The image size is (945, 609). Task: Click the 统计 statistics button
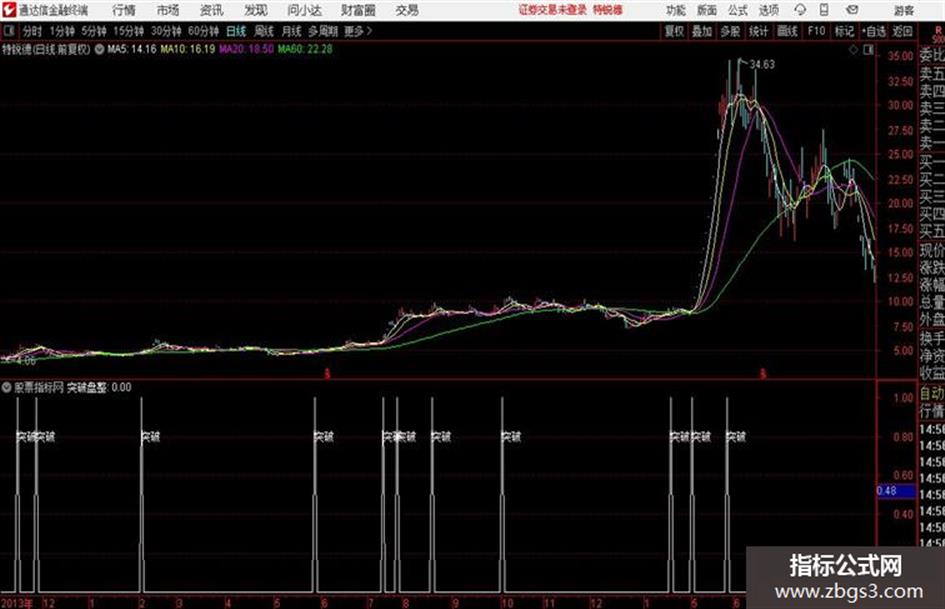pos(758,31)
